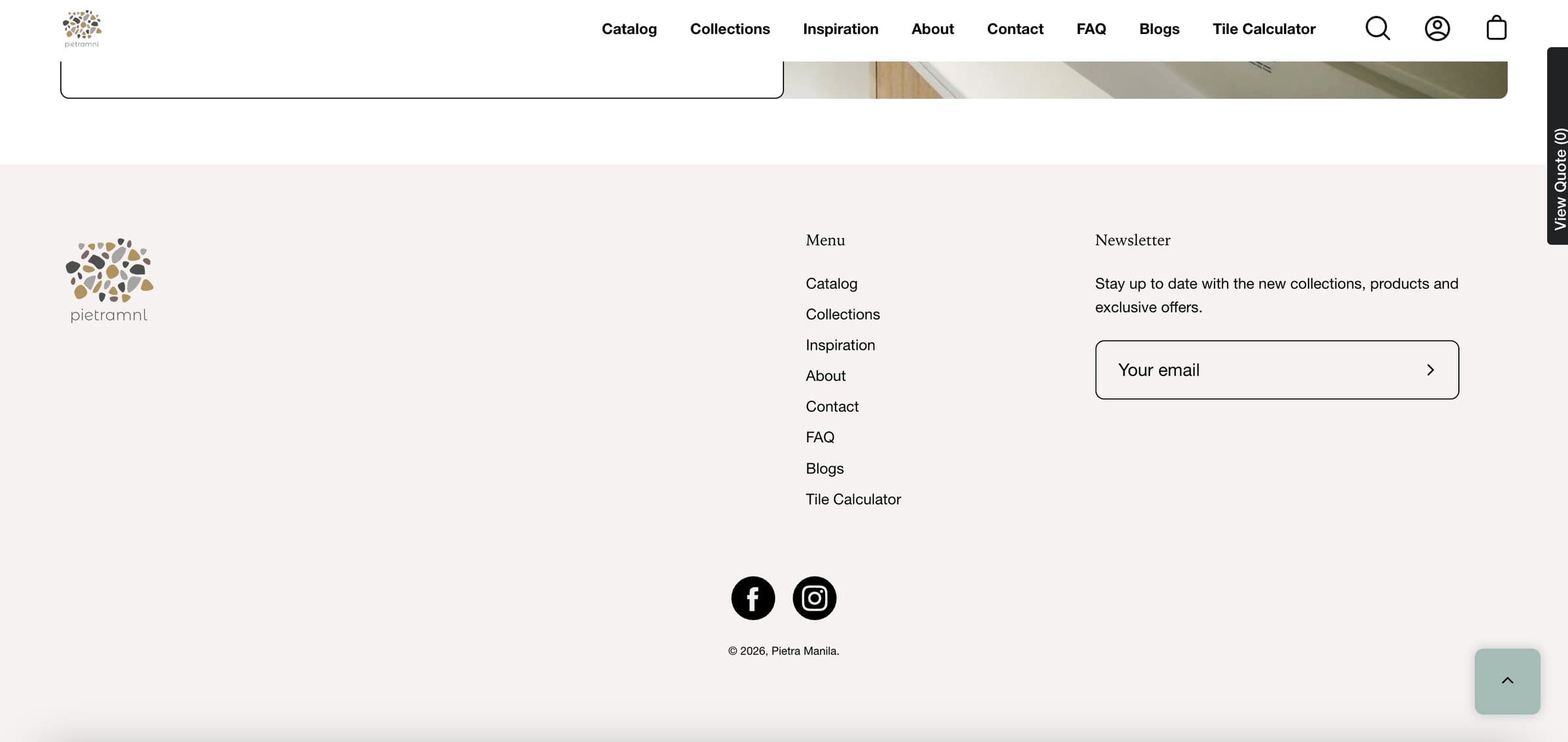The width and height of the screenshot is (1568, 742).
Task: Click the large pietramnl footer logo
Action: 109,280
